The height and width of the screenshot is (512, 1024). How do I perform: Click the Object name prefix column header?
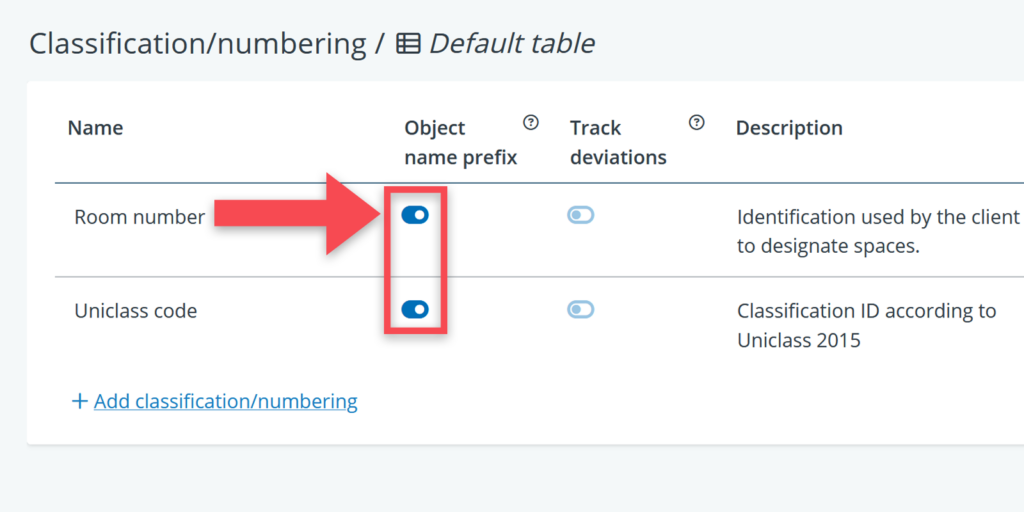460,142
